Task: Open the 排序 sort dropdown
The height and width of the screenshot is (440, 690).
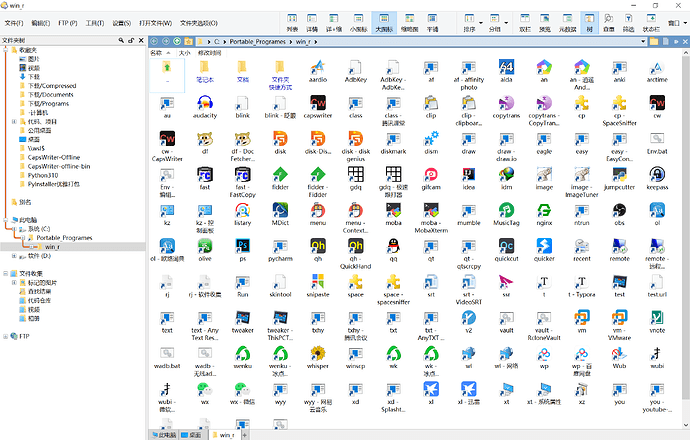Action: point(468,22)
